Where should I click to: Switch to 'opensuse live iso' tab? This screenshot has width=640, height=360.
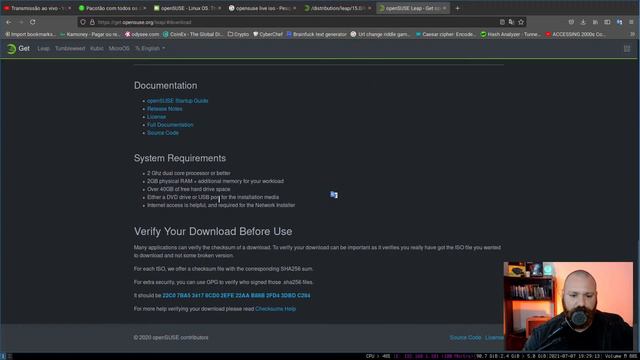[262, 8]
